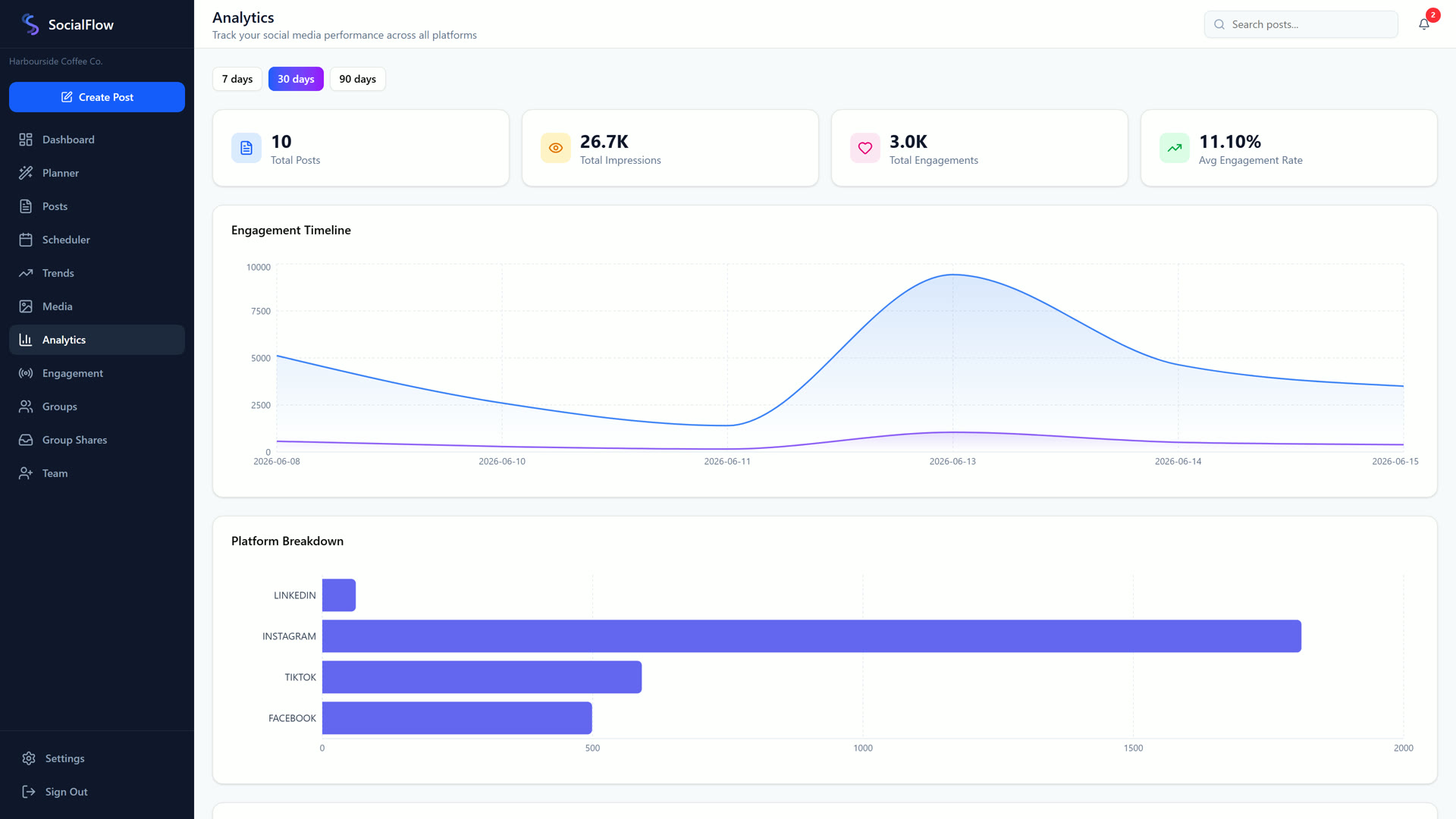Select the 30 days range
Screen dimensions: 1456x819
(296, 79)
